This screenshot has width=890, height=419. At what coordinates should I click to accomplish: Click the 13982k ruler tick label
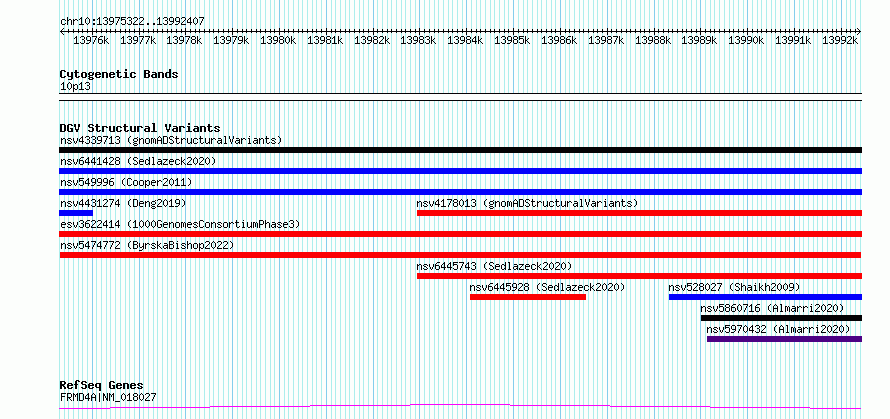(x=372, y=40)
